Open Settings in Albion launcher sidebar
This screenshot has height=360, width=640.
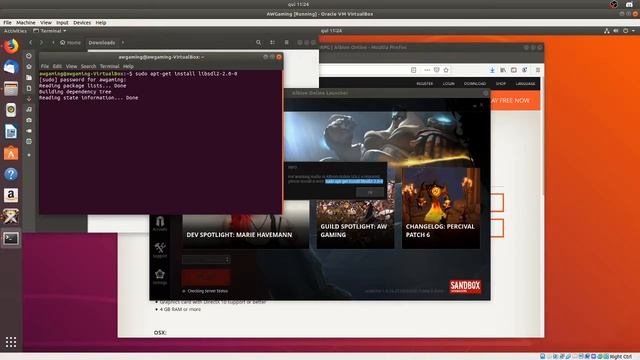[160, 277]
